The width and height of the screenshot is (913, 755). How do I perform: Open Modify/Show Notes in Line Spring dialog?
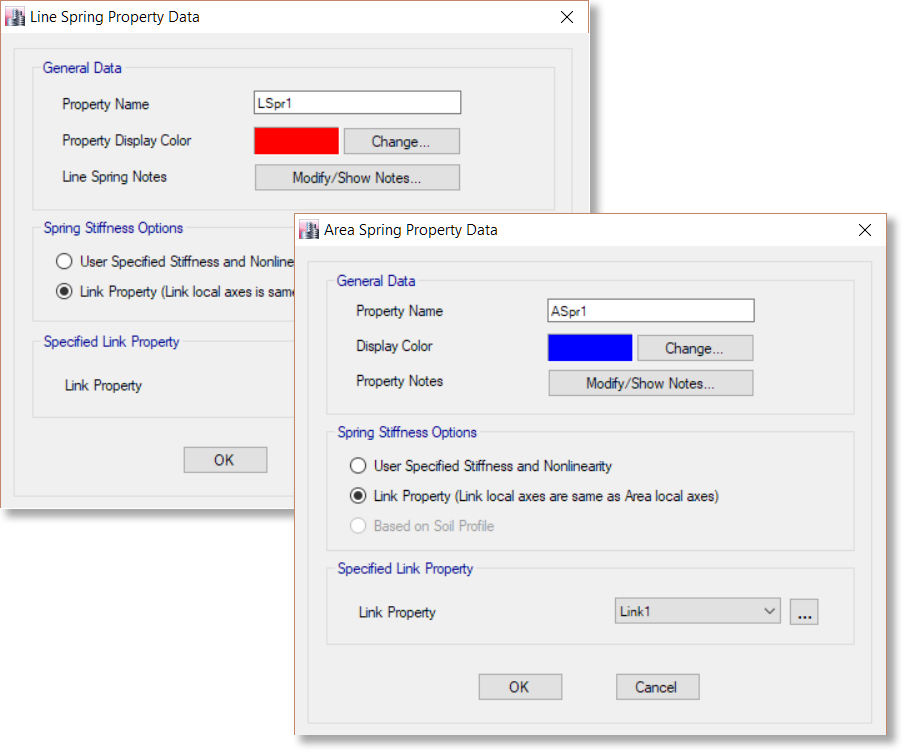click(x=358, y=178)
